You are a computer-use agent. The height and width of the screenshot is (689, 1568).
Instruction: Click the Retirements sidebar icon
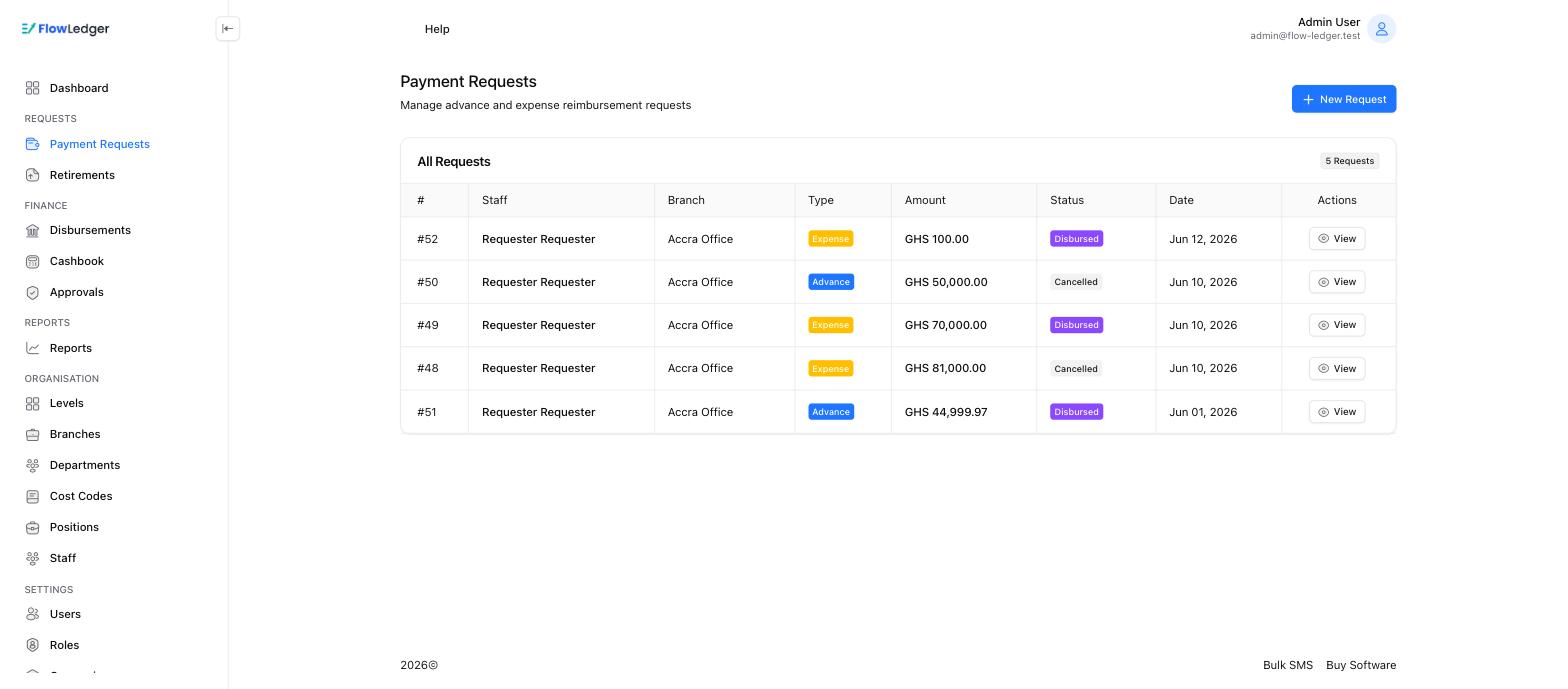coord(33,175)
